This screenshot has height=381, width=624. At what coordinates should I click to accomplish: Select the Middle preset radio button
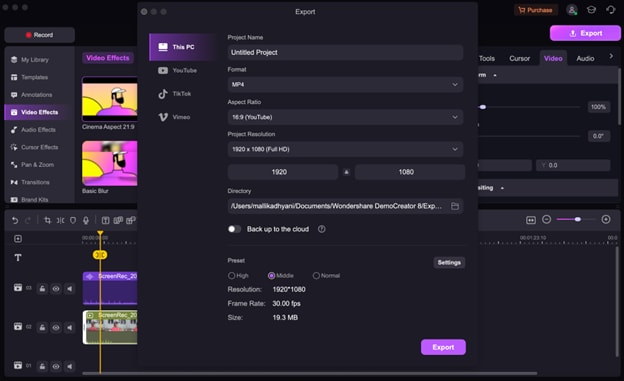(x=271, y=275)
